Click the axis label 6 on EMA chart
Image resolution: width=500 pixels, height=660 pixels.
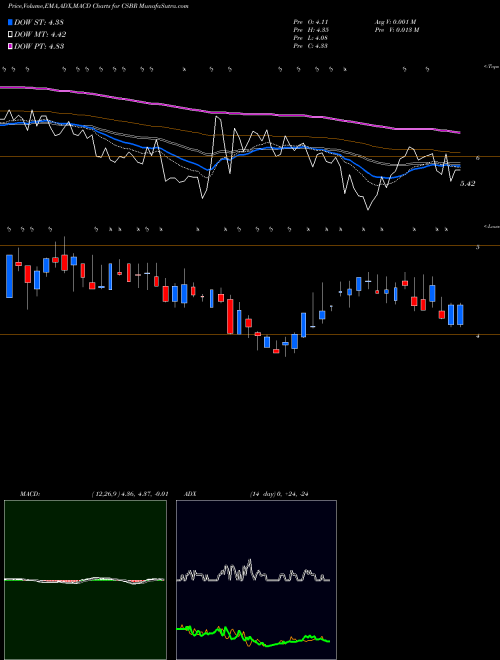[x=477, y=158]
